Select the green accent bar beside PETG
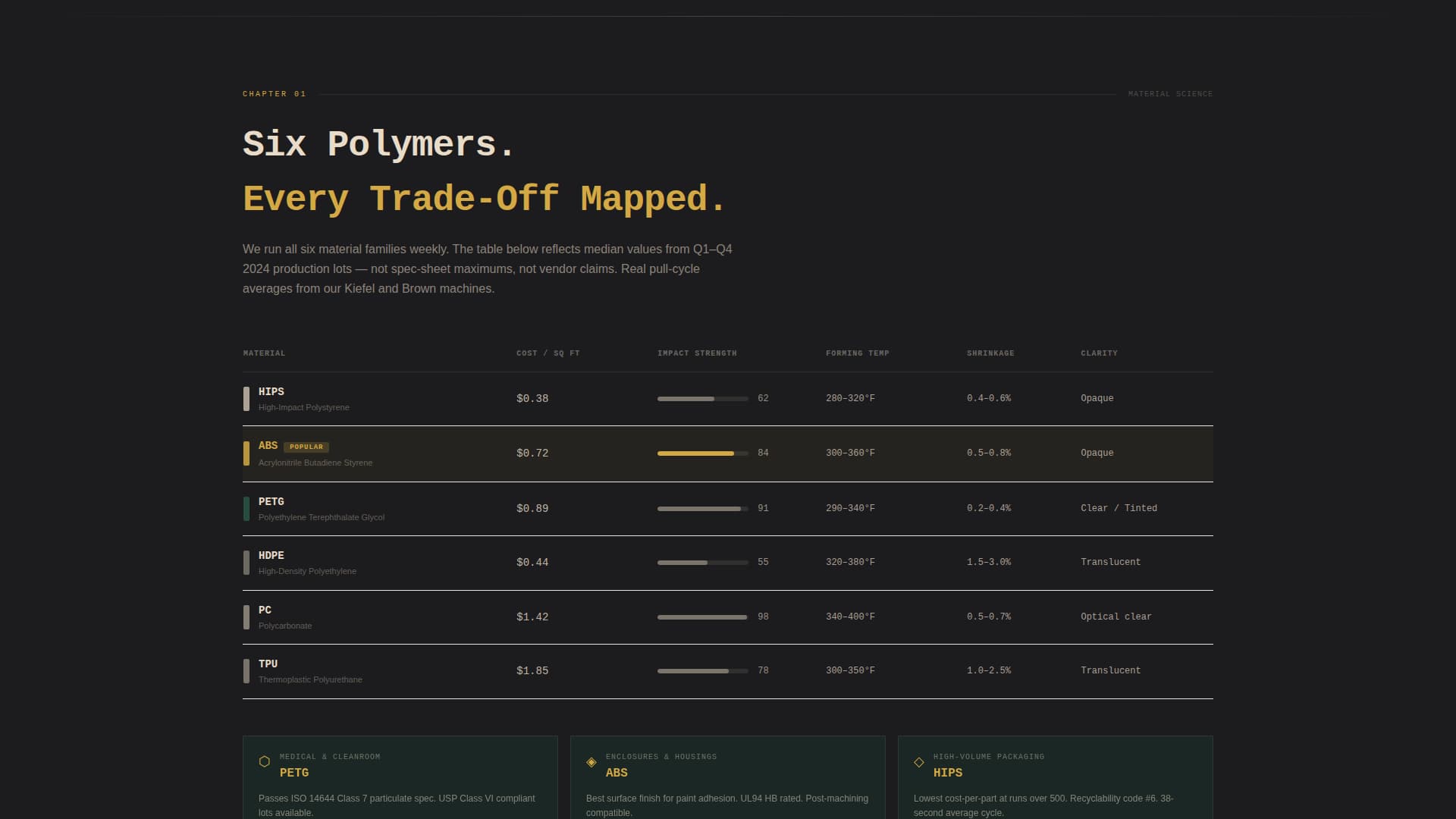Viewport: 1456px width, 819px height. pyautogui.click(x=247, y=508)
